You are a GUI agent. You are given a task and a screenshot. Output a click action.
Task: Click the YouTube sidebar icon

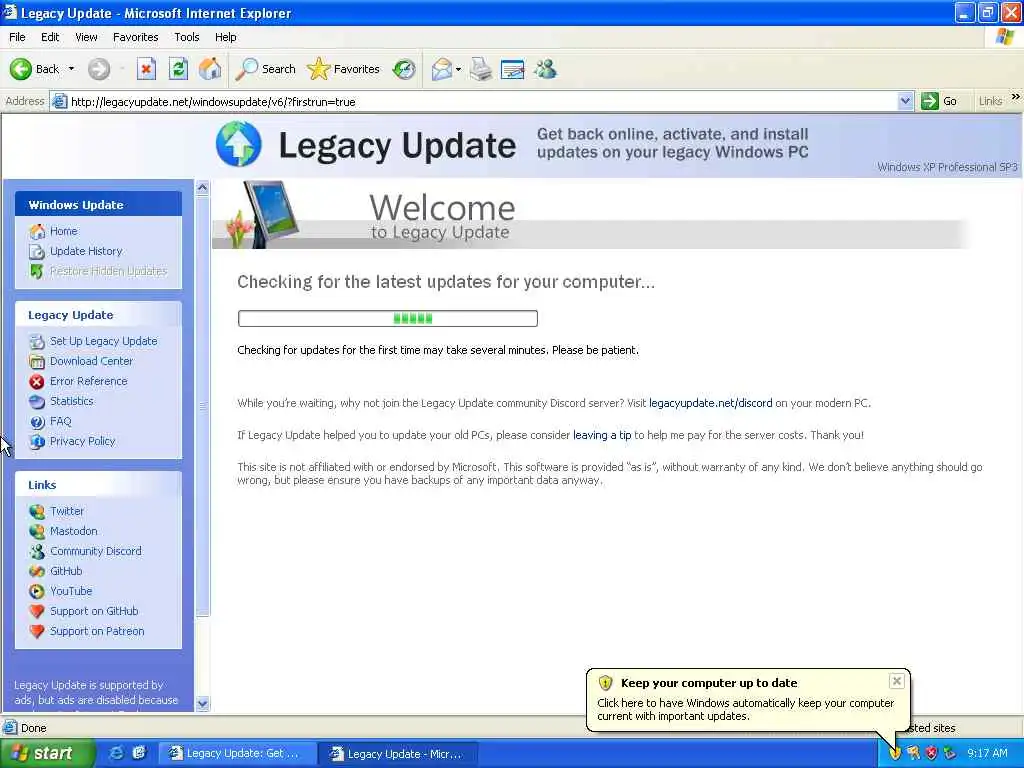tap(37, 591)
